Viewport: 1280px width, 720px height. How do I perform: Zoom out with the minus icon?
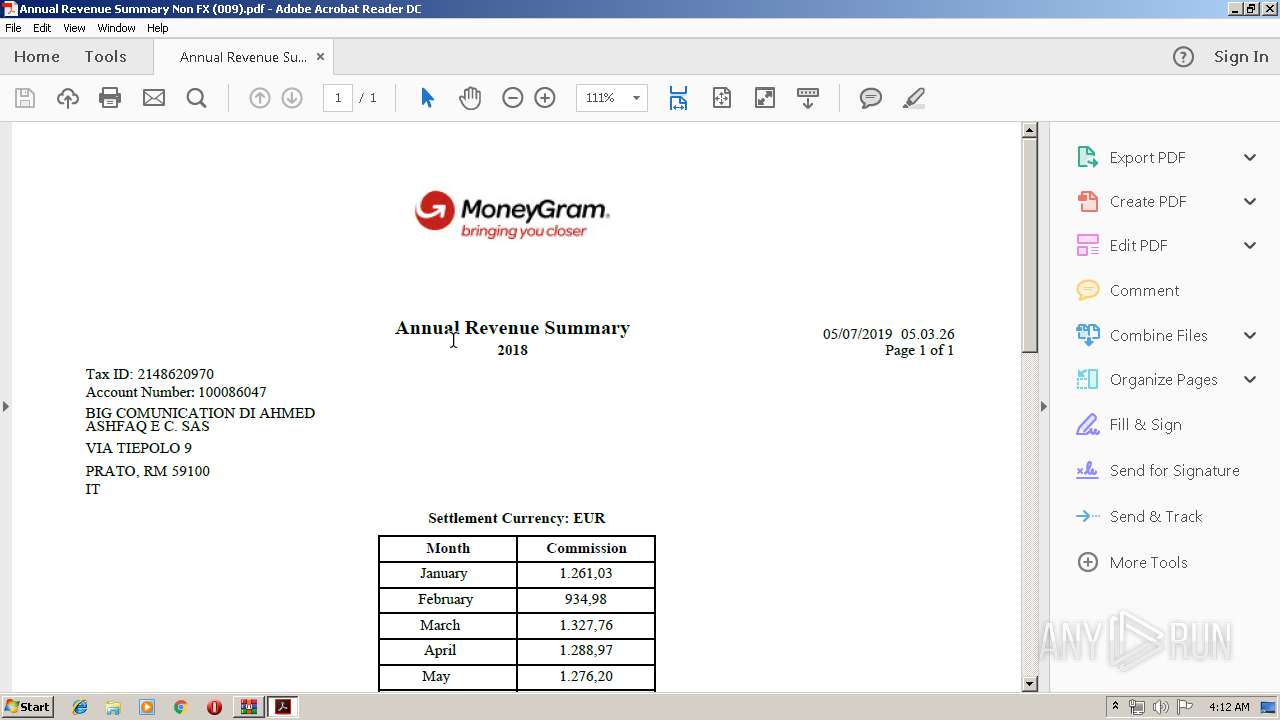point(513,98)
